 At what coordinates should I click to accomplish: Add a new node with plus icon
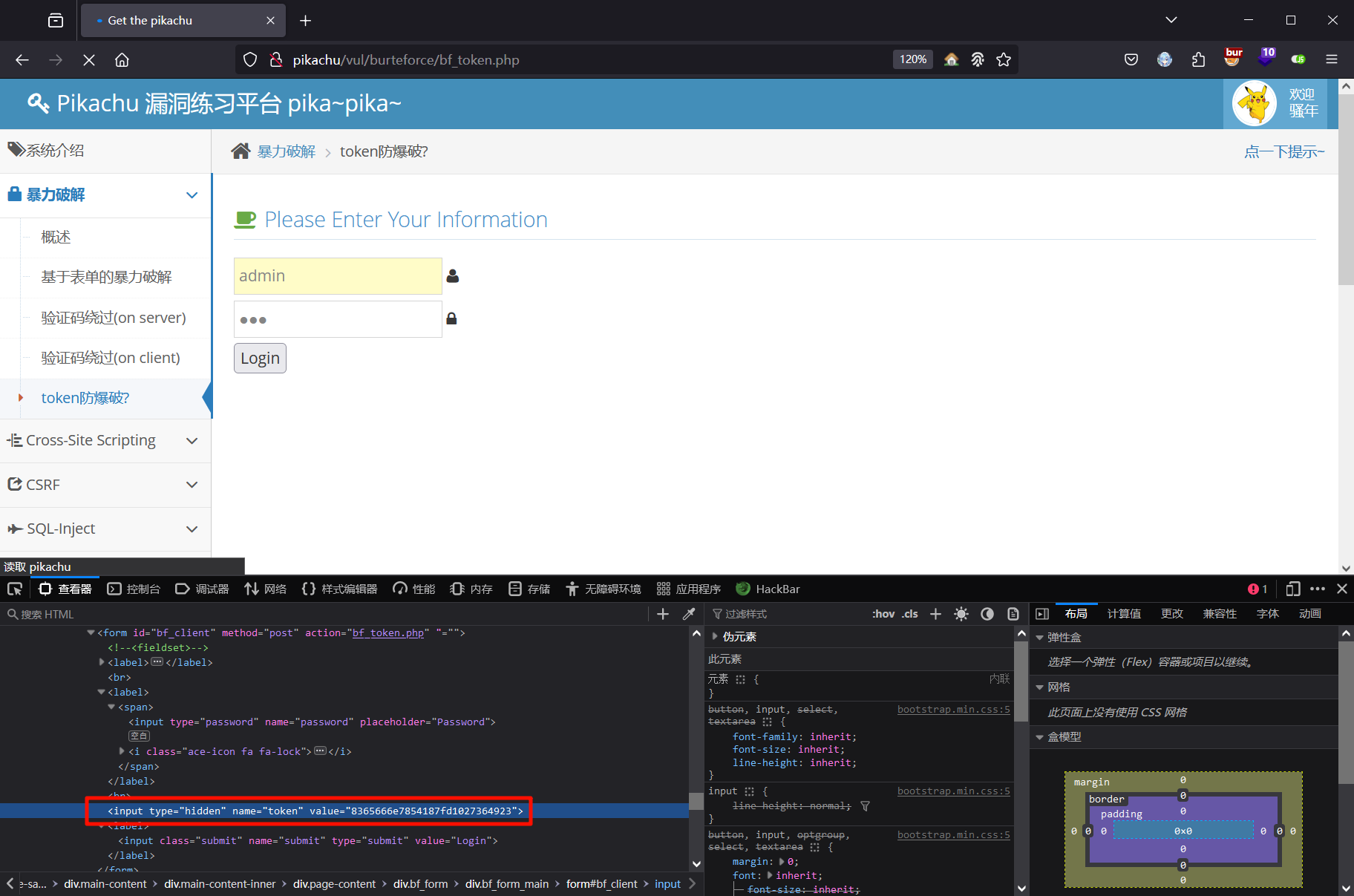point(663,614)
